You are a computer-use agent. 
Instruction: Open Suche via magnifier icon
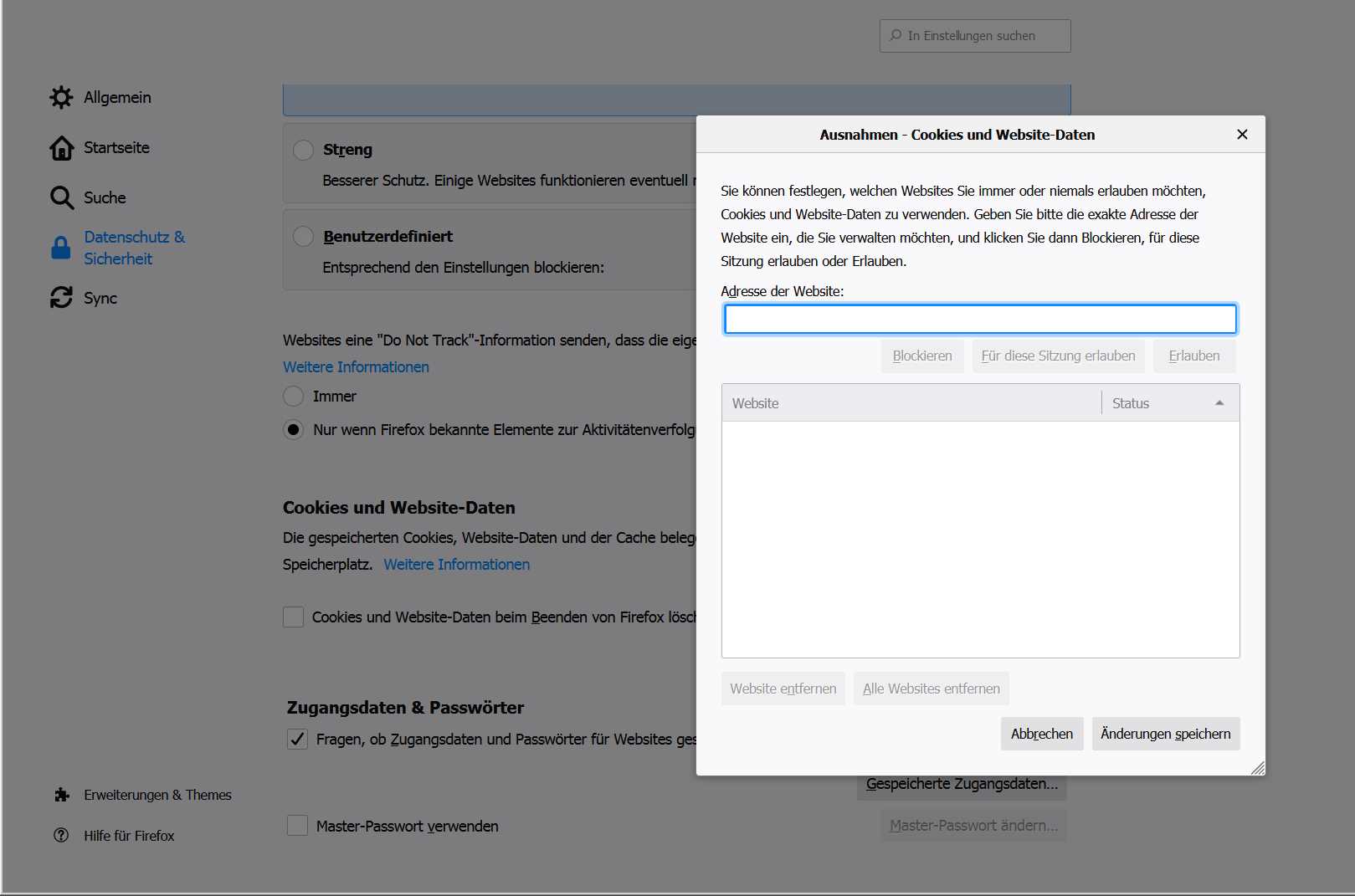61,197
